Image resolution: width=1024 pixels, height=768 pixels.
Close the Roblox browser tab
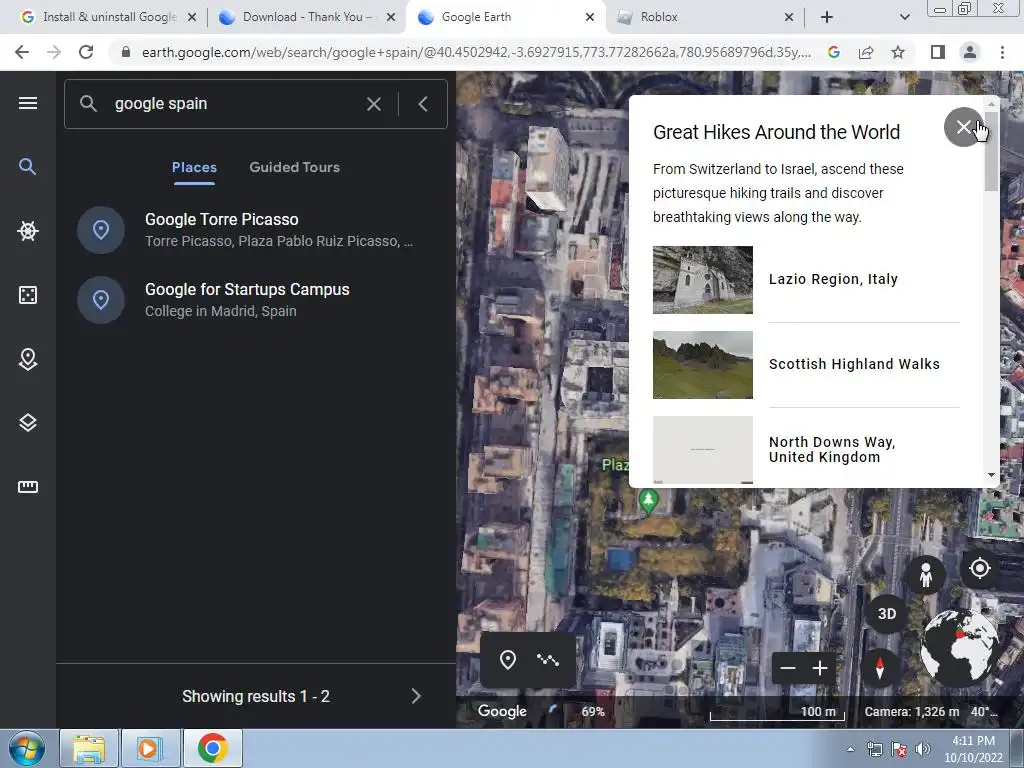788,18
